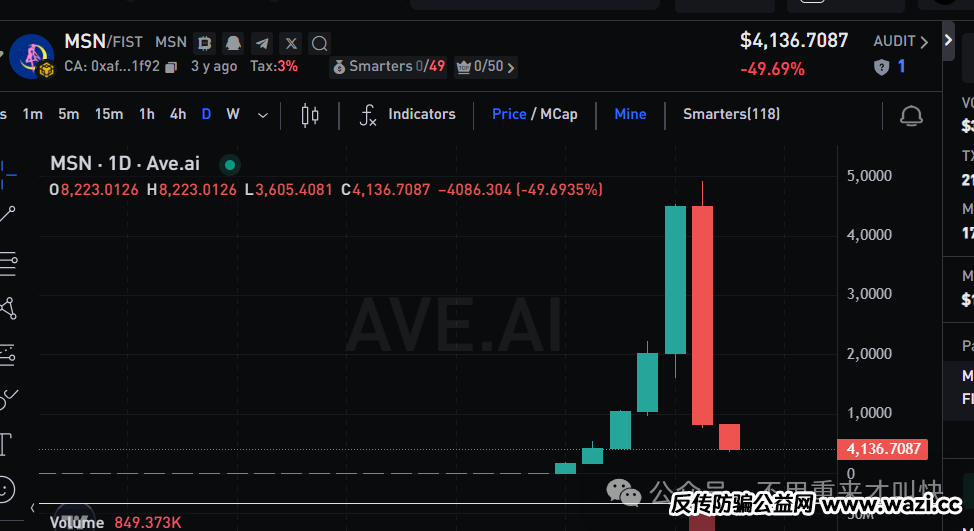Open the emoji sticker tool in sidebar
Image resolution: width=974 pixels, height=531 pixels.
coord(6,489)
